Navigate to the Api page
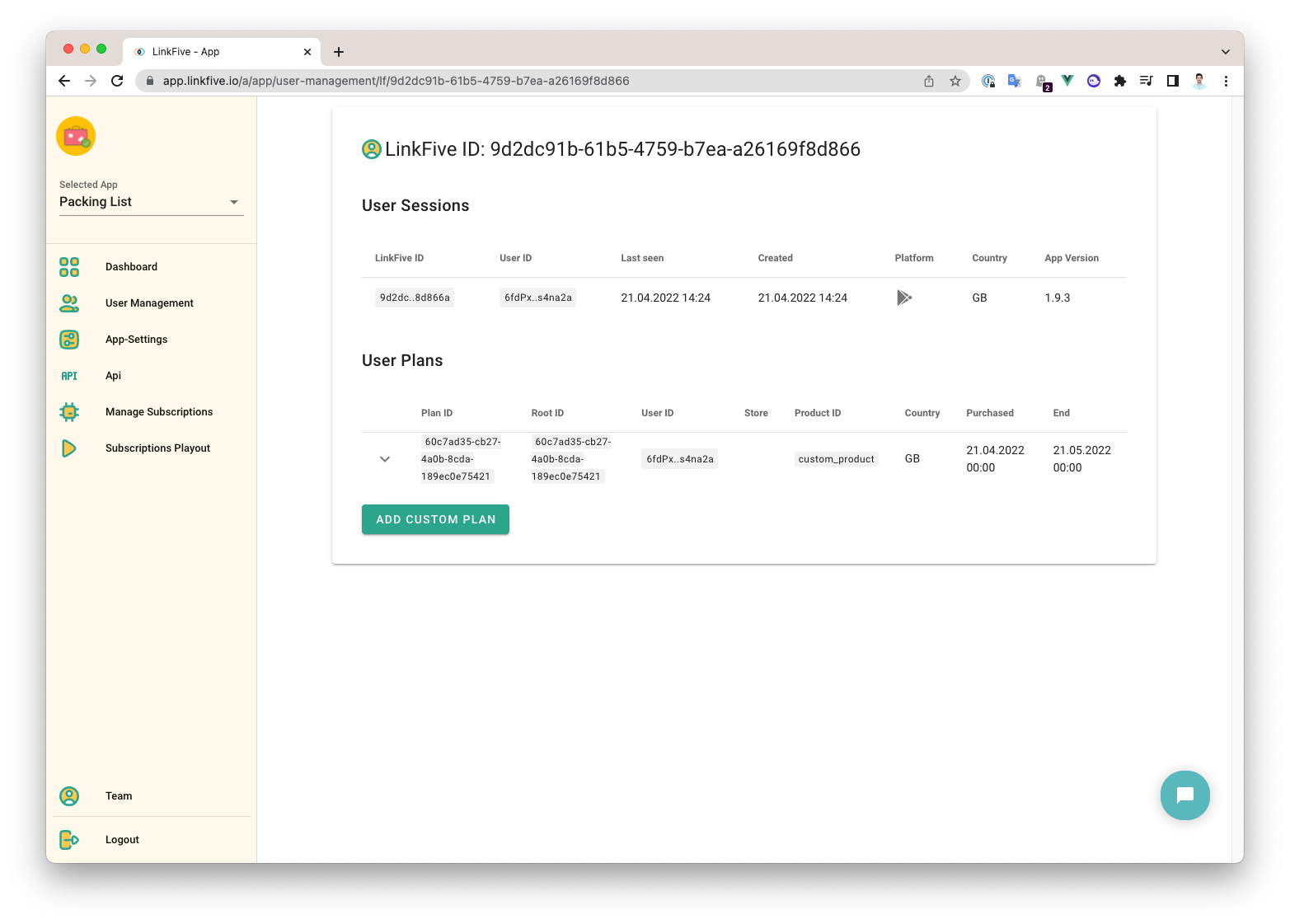Viewport: 1290px width, 924px height. click(x=113, y=376)
